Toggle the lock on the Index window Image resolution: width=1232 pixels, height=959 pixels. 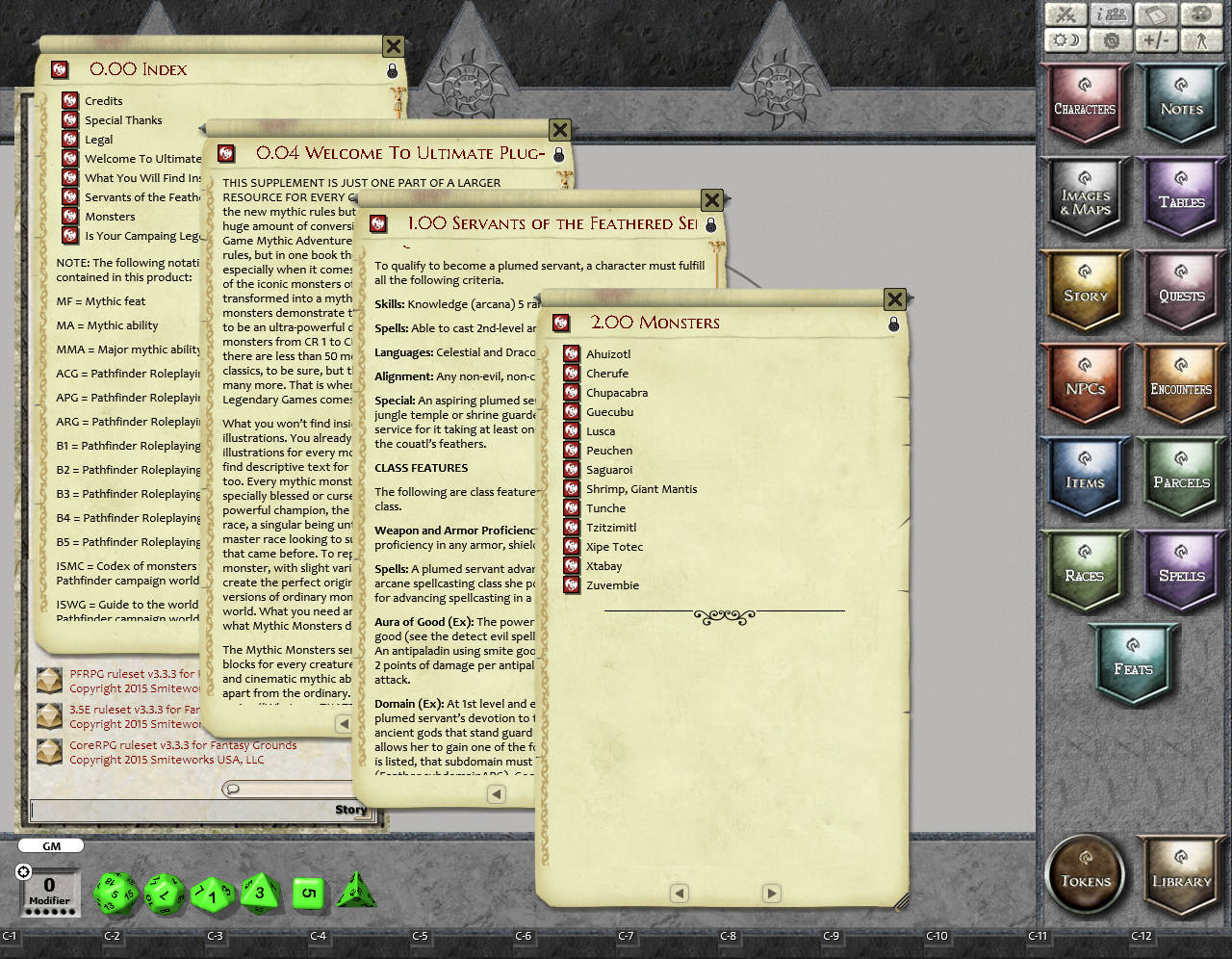[x=392, y=71]
